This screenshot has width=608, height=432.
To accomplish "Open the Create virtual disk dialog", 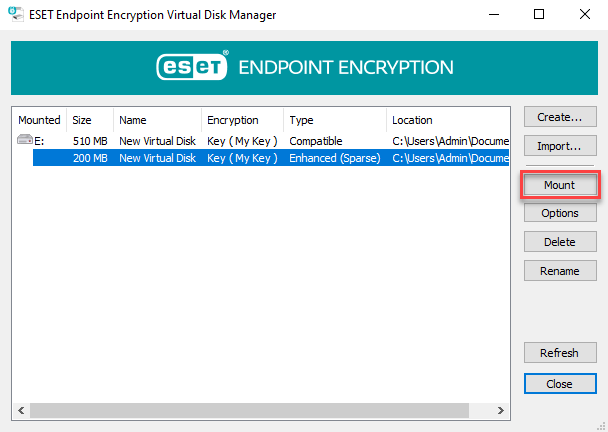I will (560, 117).
